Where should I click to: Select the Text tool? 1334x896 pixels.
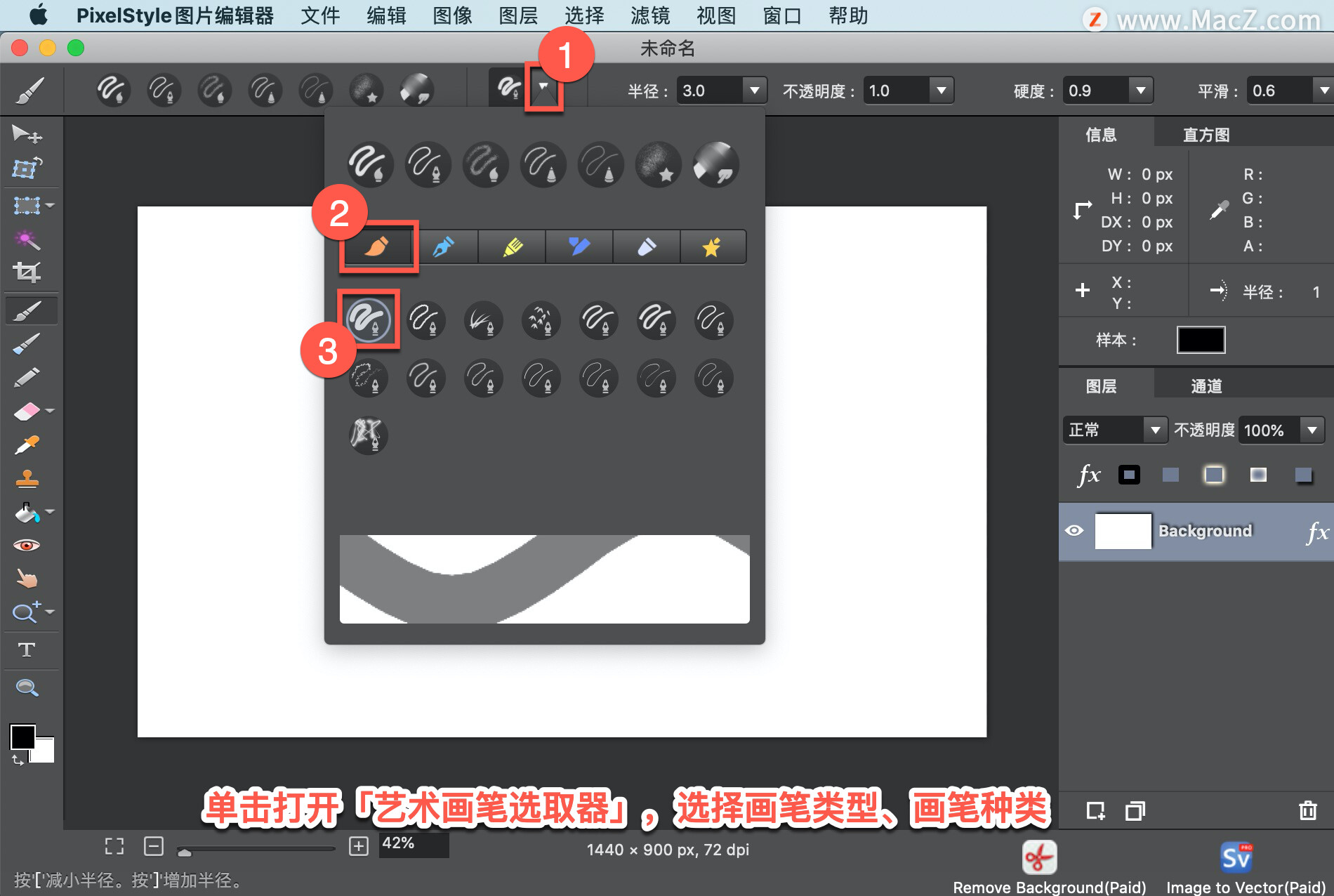coord(28,650)
